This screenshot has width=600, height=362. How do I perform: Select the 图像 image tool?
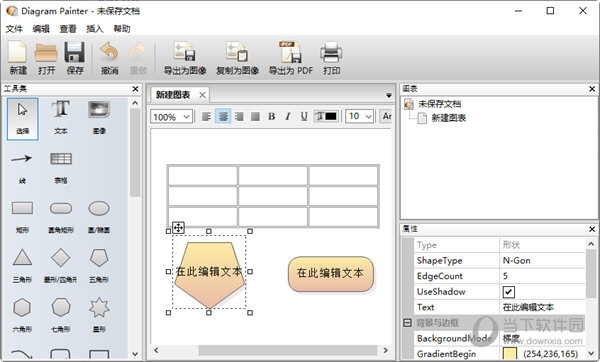(99, 118)
